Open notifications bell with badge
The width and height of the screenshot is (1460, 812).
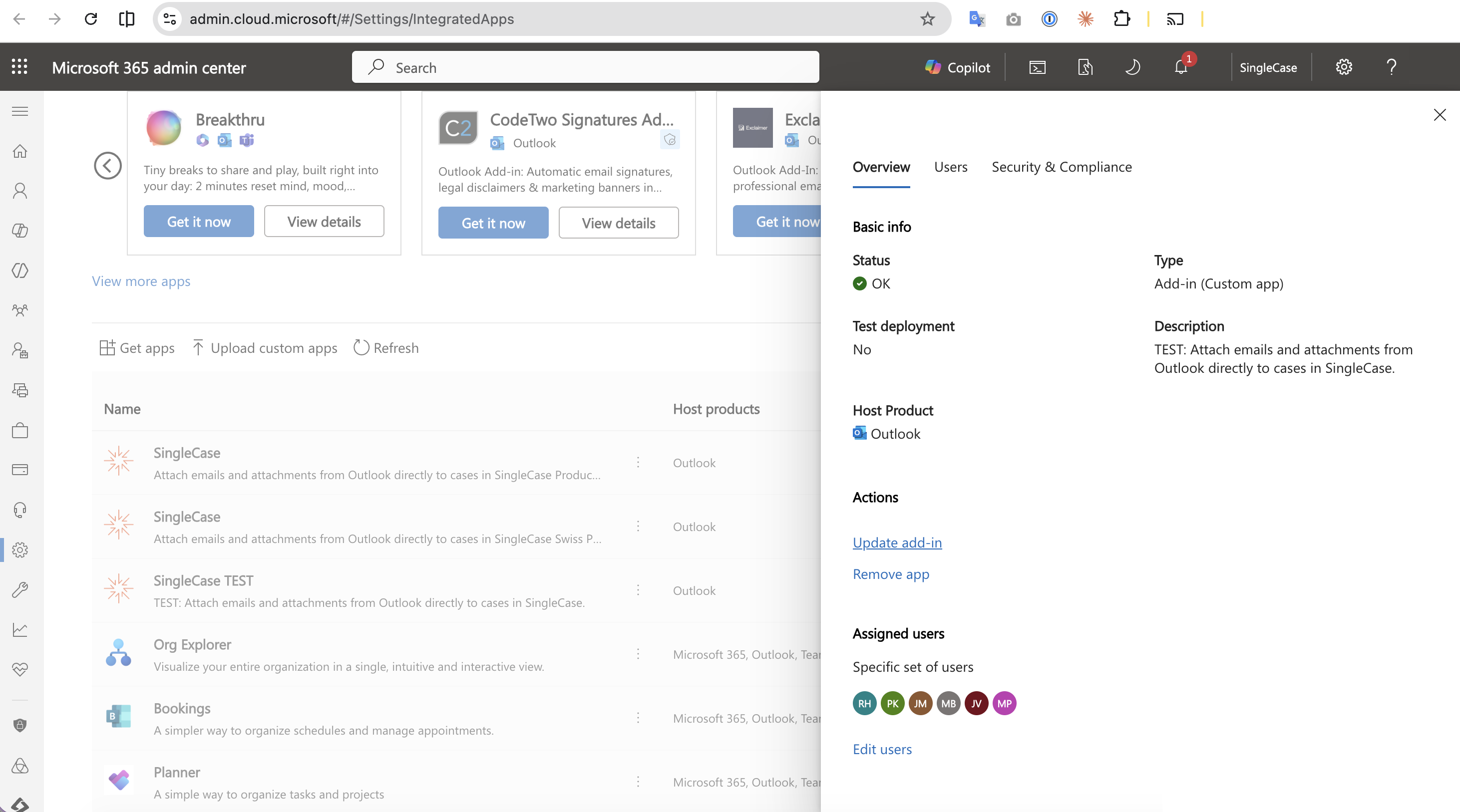click(1181, 67)
